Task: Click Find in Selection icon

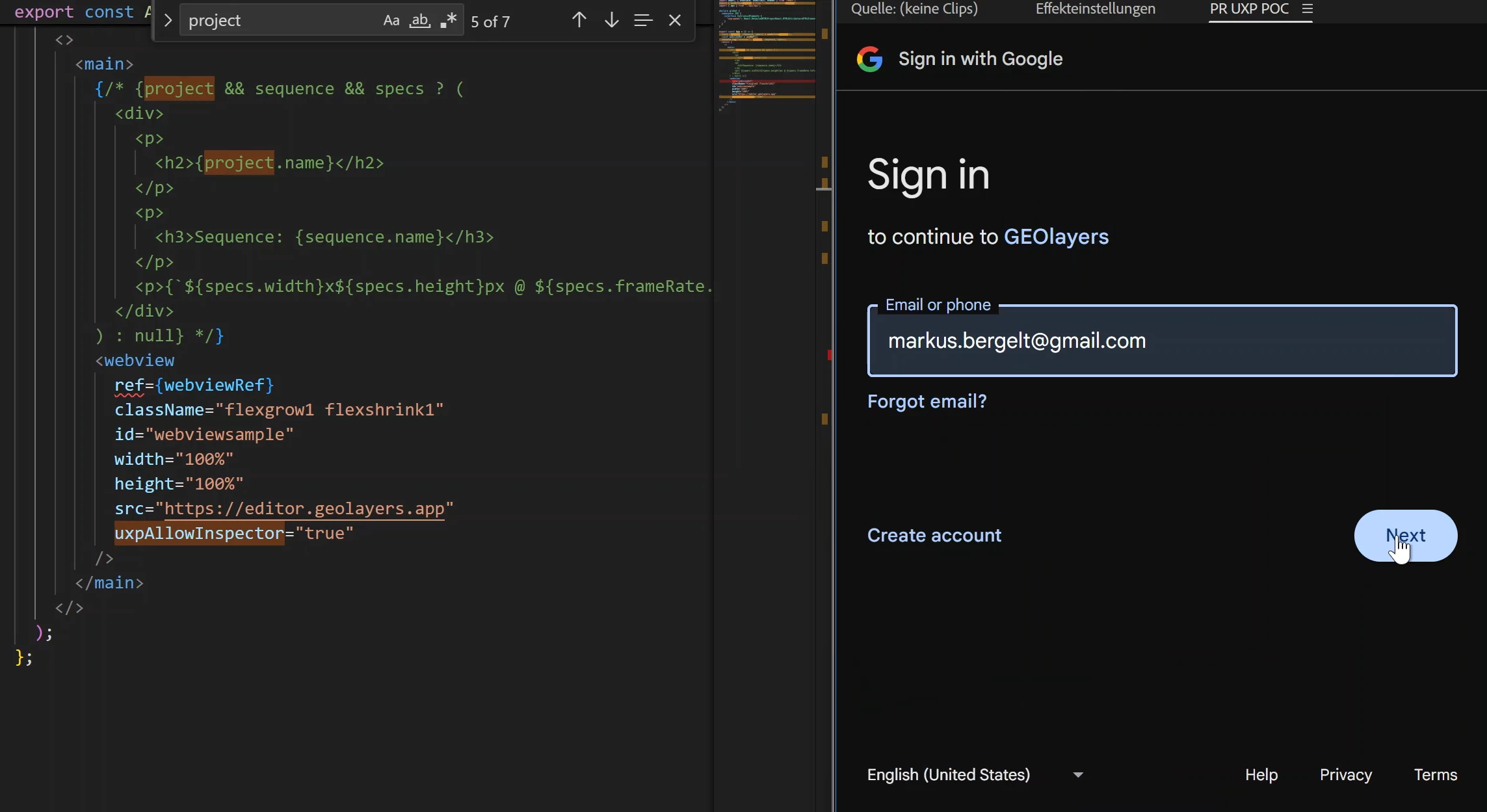Action: [x=643, y=21]
